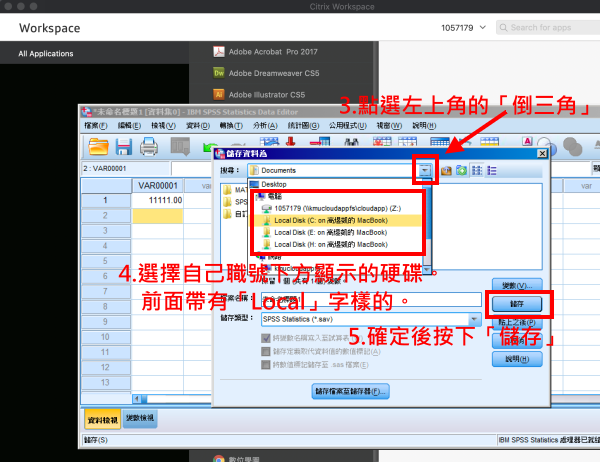Toggle write variable names to spreadsheet checkbox
The image size is (600, 462).
point(266,338)
